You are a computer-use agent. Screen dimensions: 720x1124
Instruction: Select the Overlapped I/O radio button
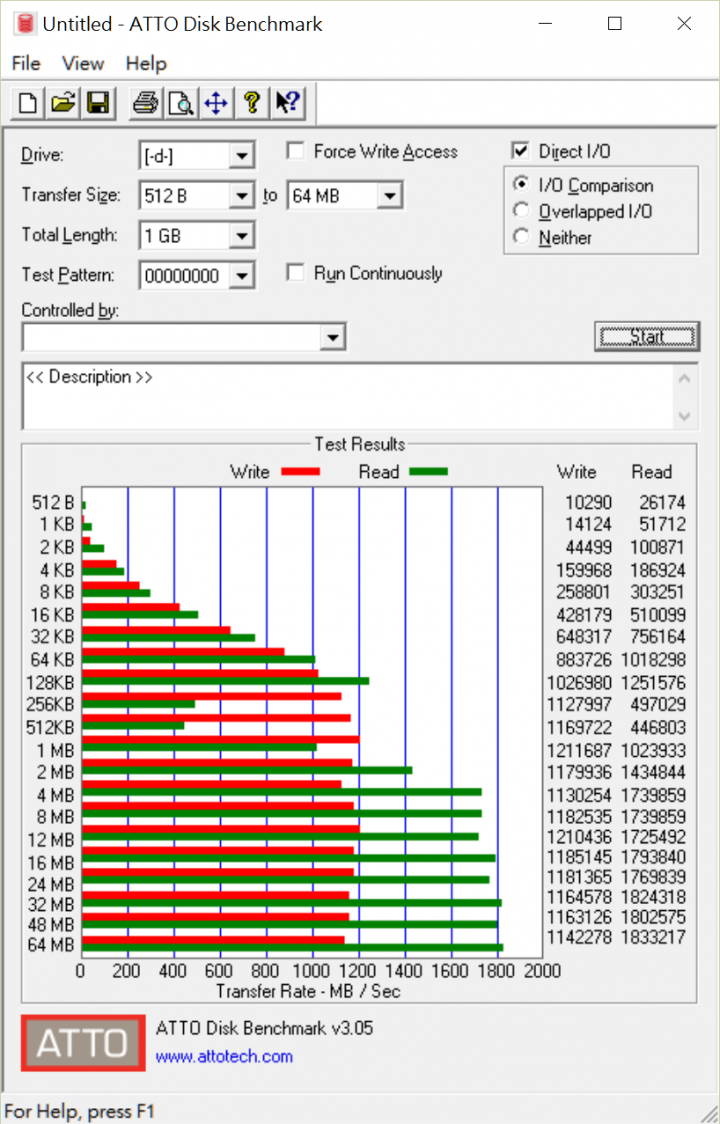pyautogui.click(x=521, y=211)
